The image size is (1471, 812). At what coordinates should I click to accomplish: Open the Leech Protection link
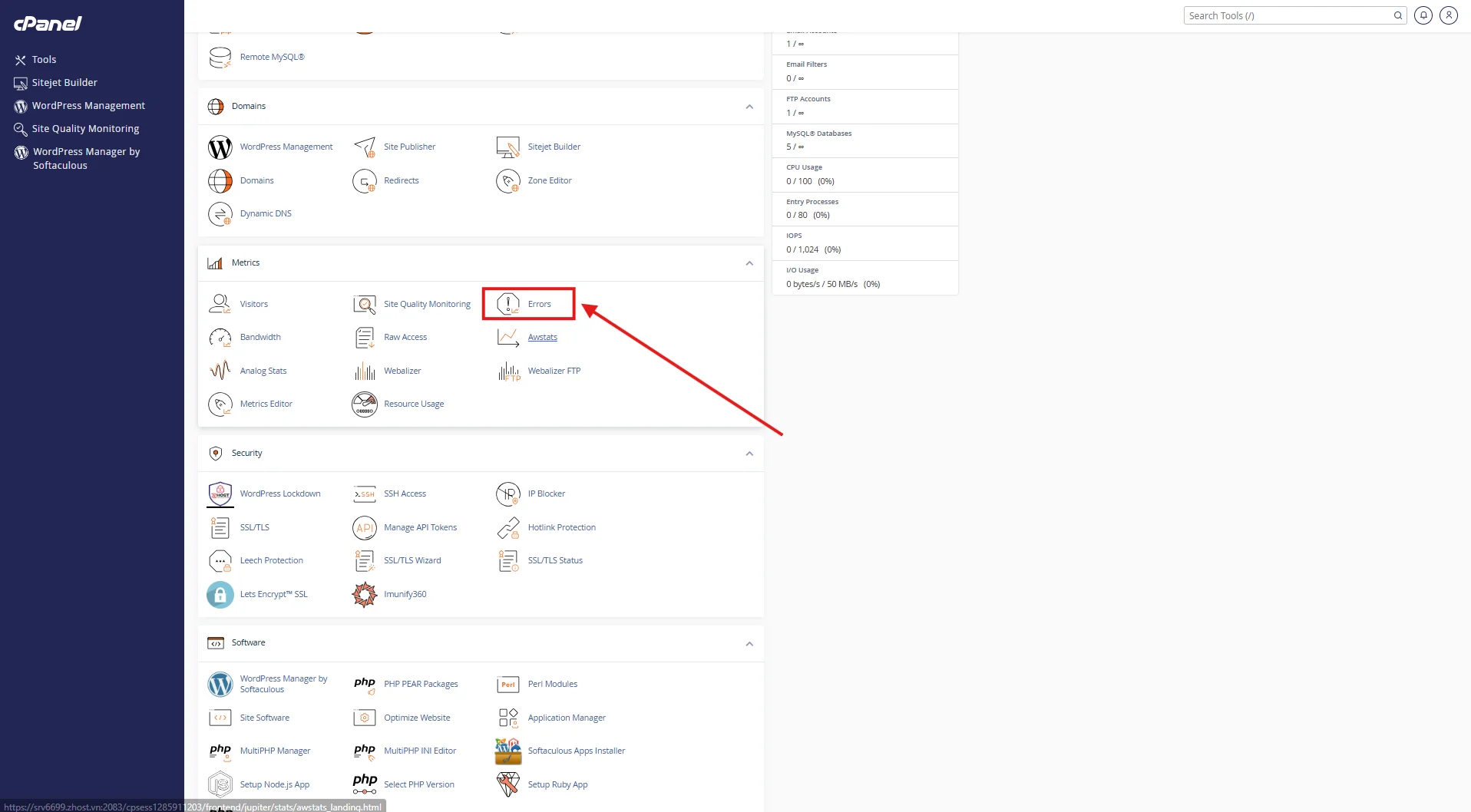click(x=271, y=560)
